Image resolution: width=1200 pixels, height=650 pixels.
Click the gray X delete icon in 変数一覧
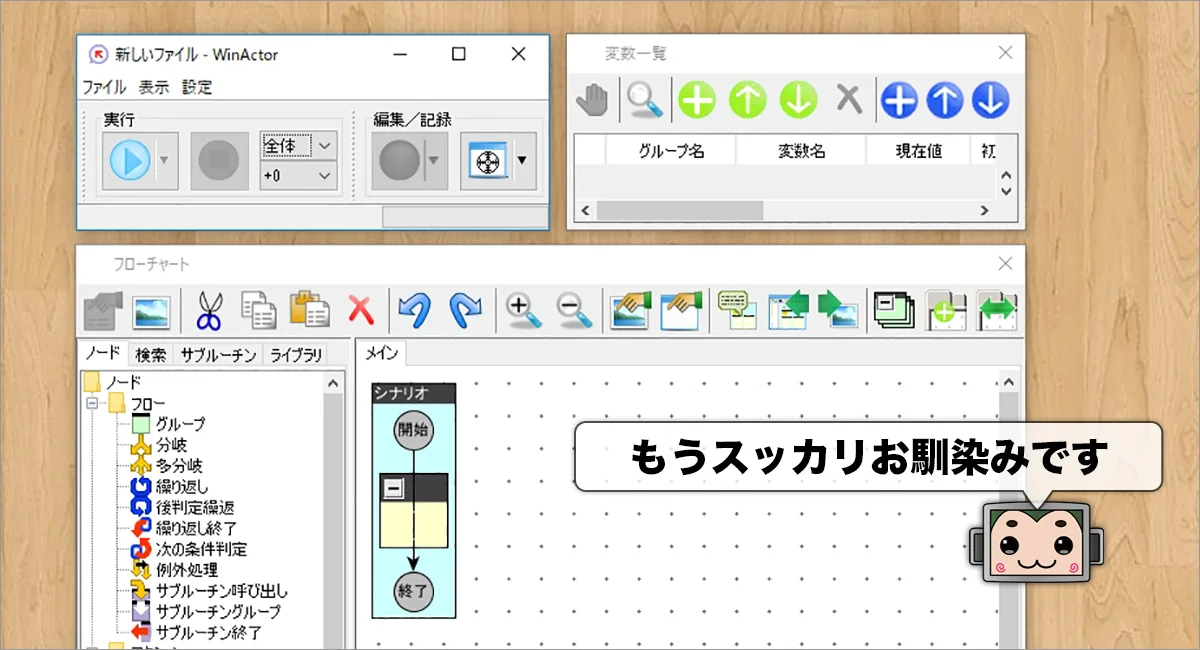point(849,99)
